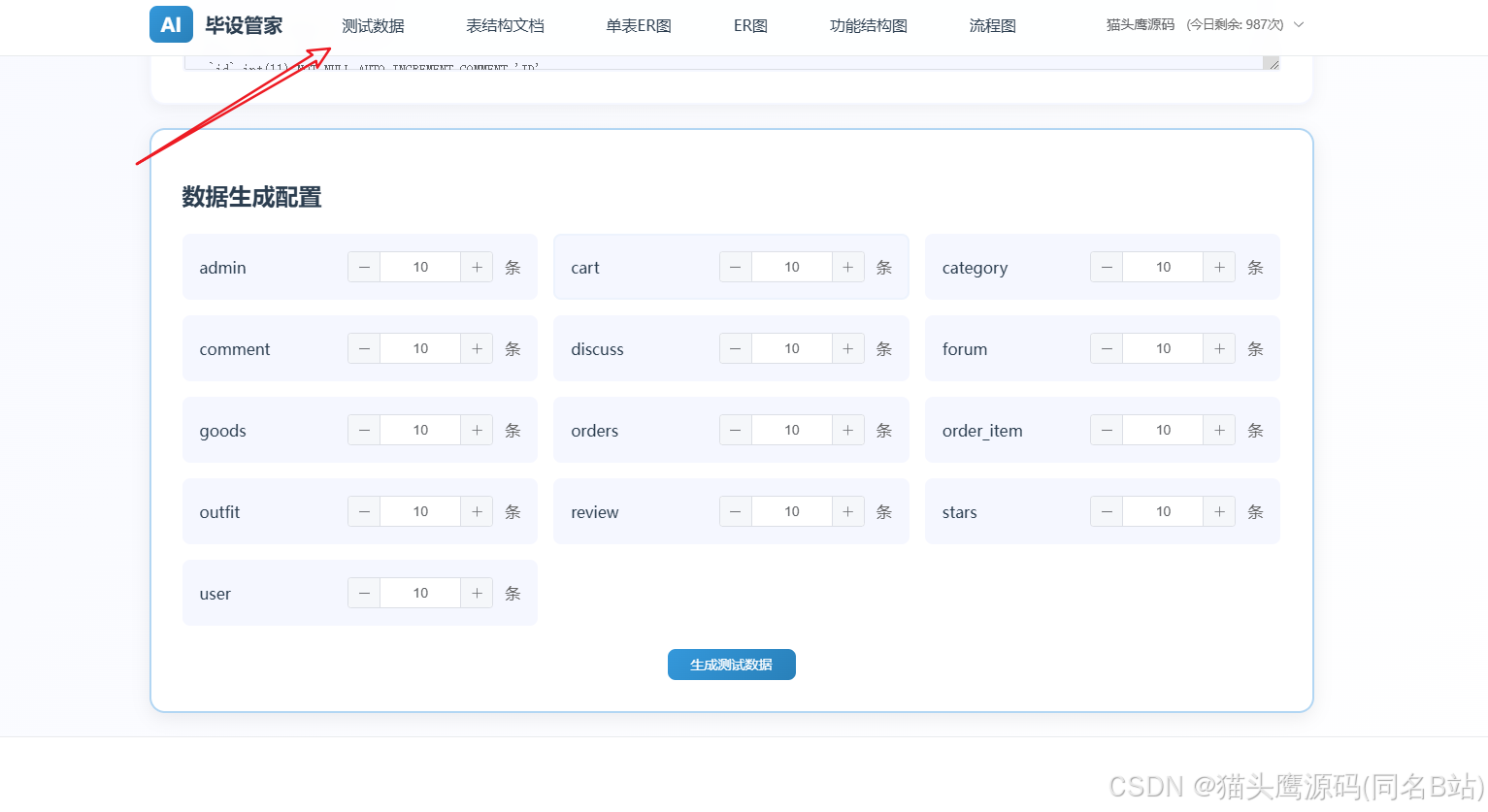Increase the forum row count
The width and height of the screenshot is (1488, 812).
tap(1219, 348)
